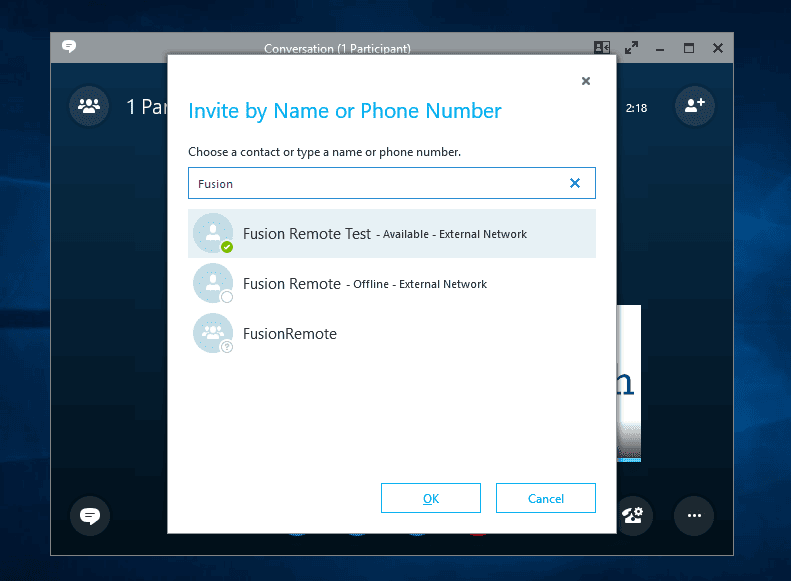Close the Conversation window
Screen dimensions: 791x581
click(718, 48)
